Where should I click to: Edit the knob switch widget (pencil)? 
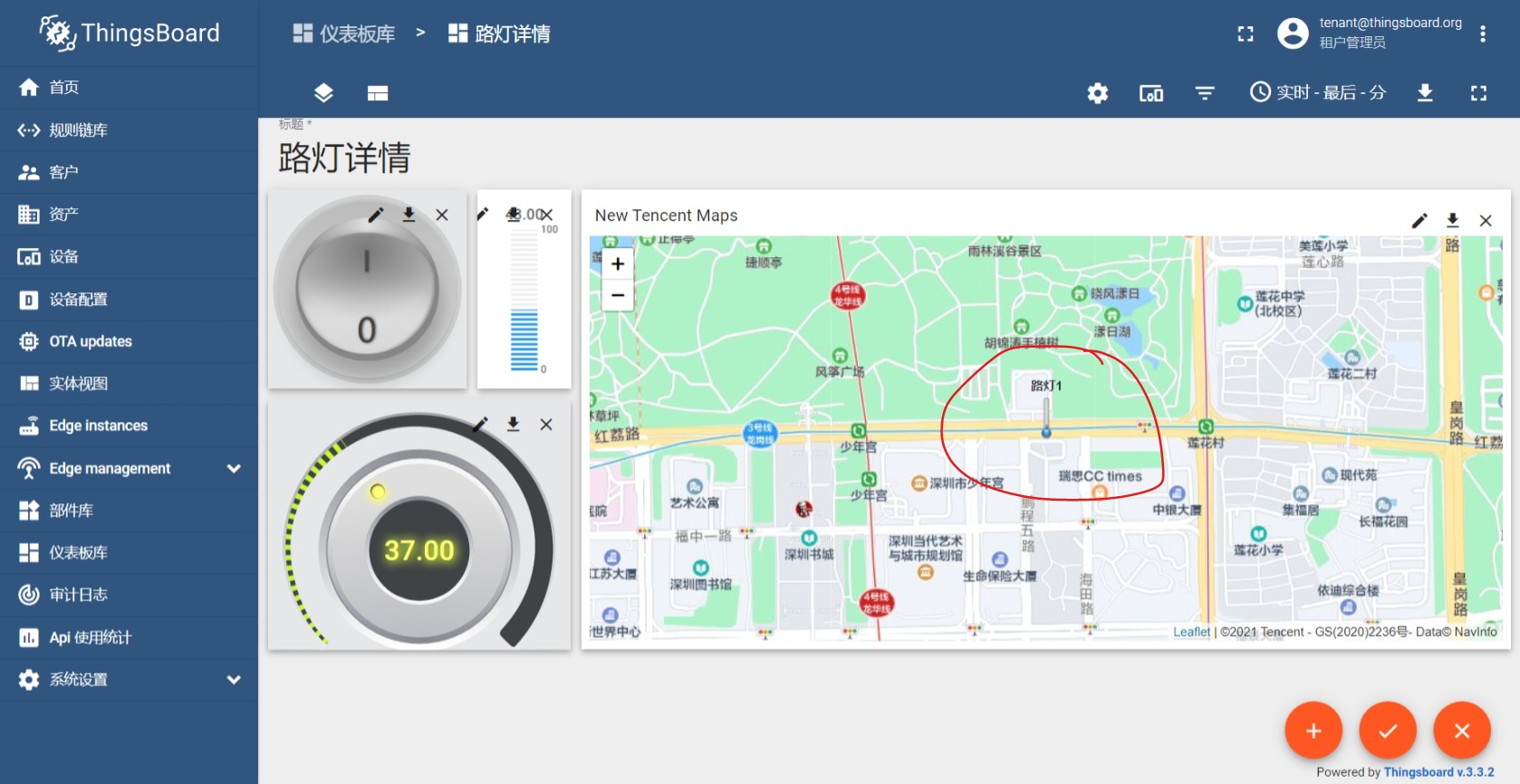376,215
